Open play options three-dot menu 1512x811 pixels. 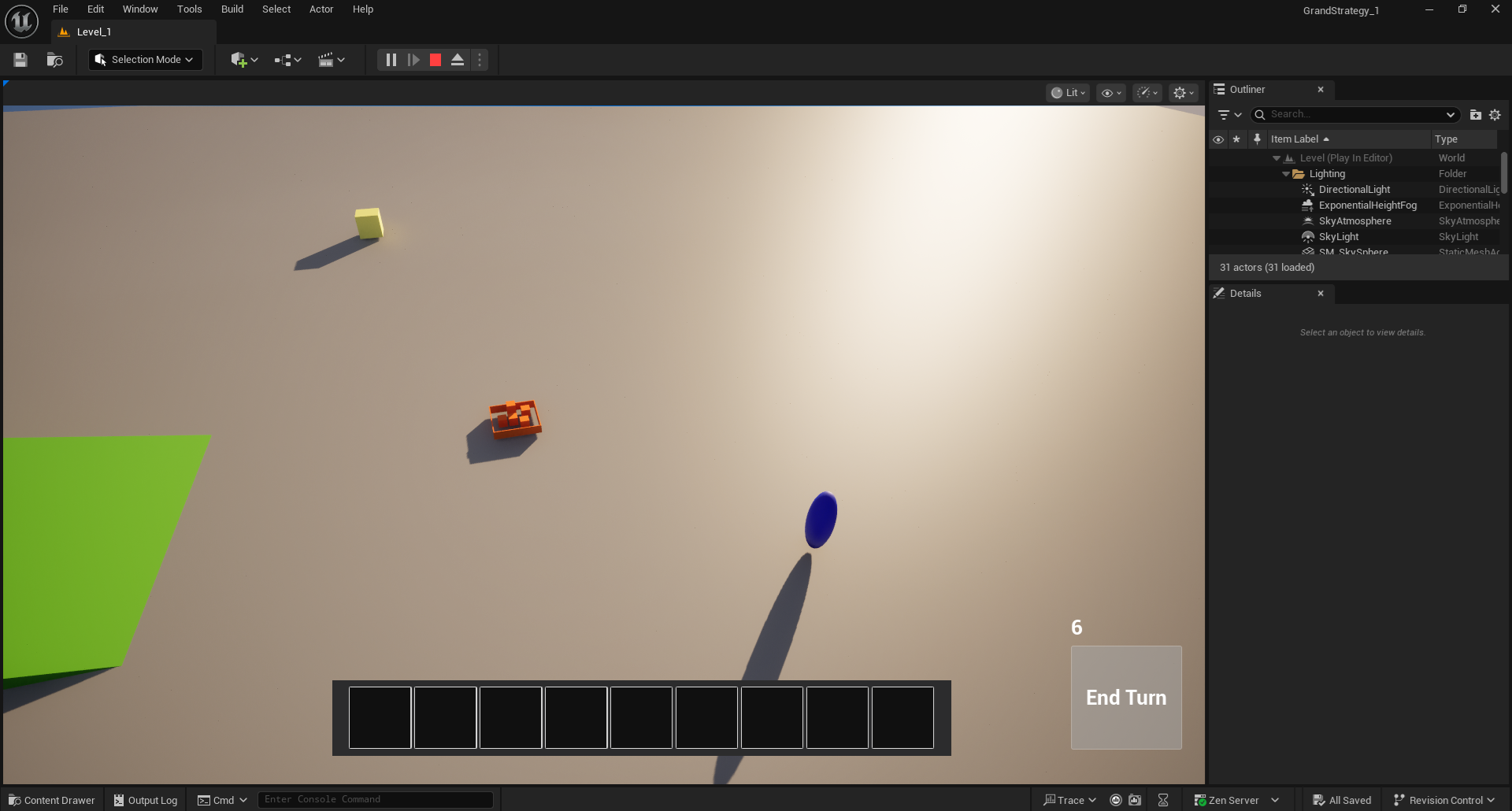480,60
